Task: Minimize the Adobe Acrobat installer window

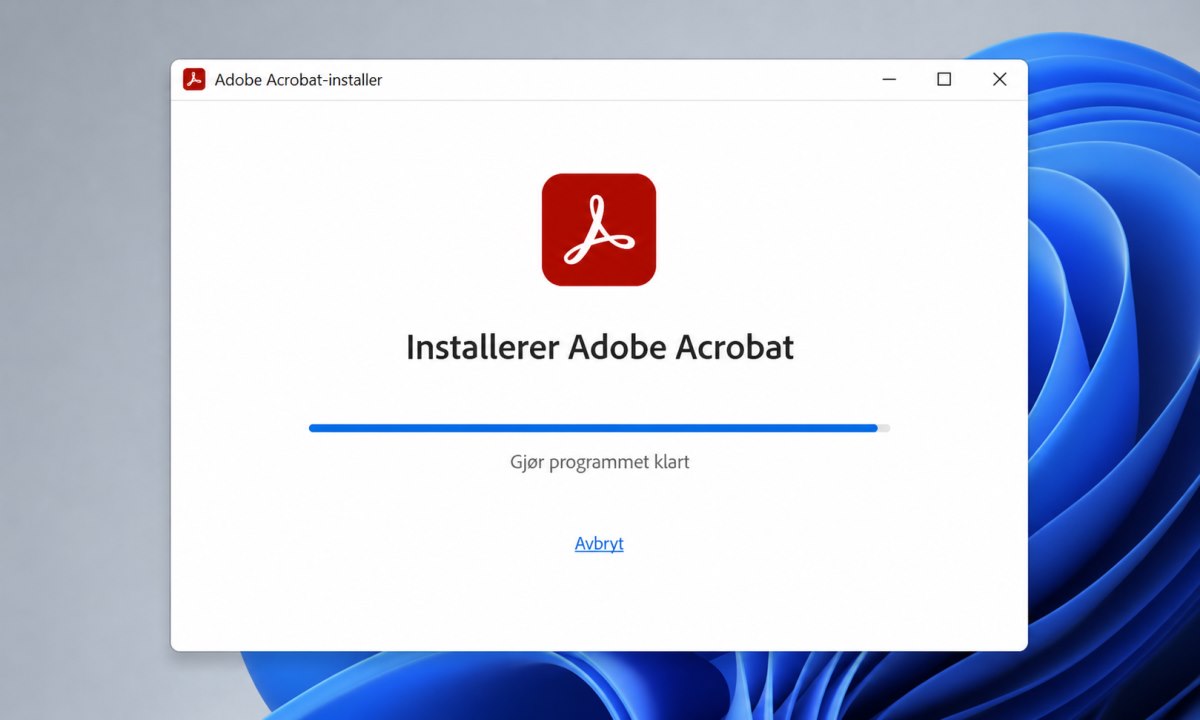Action: coord(888,80)
